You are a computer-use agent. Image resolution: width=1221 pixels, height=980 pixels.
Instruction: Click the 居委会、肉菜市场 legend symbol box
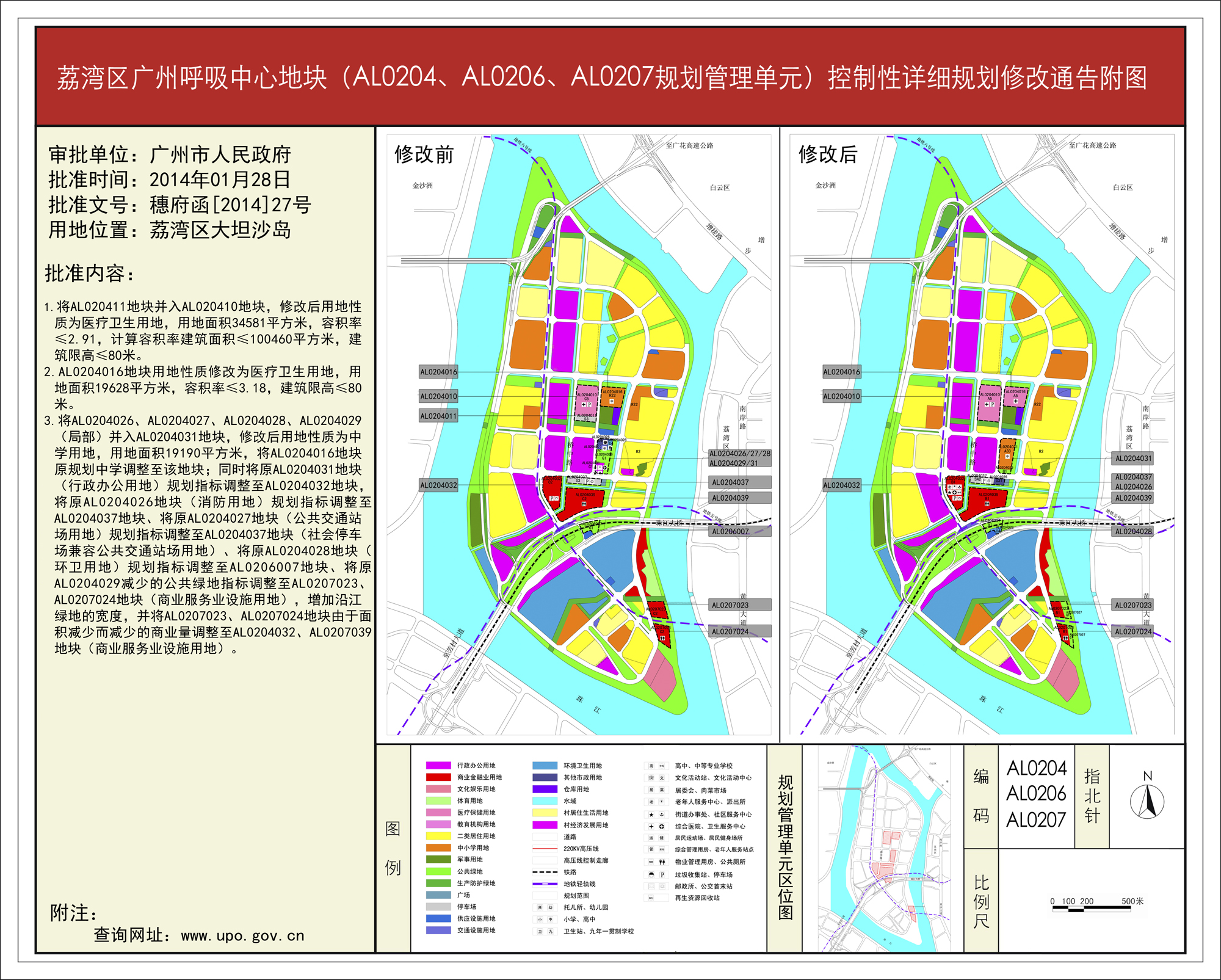656,790
